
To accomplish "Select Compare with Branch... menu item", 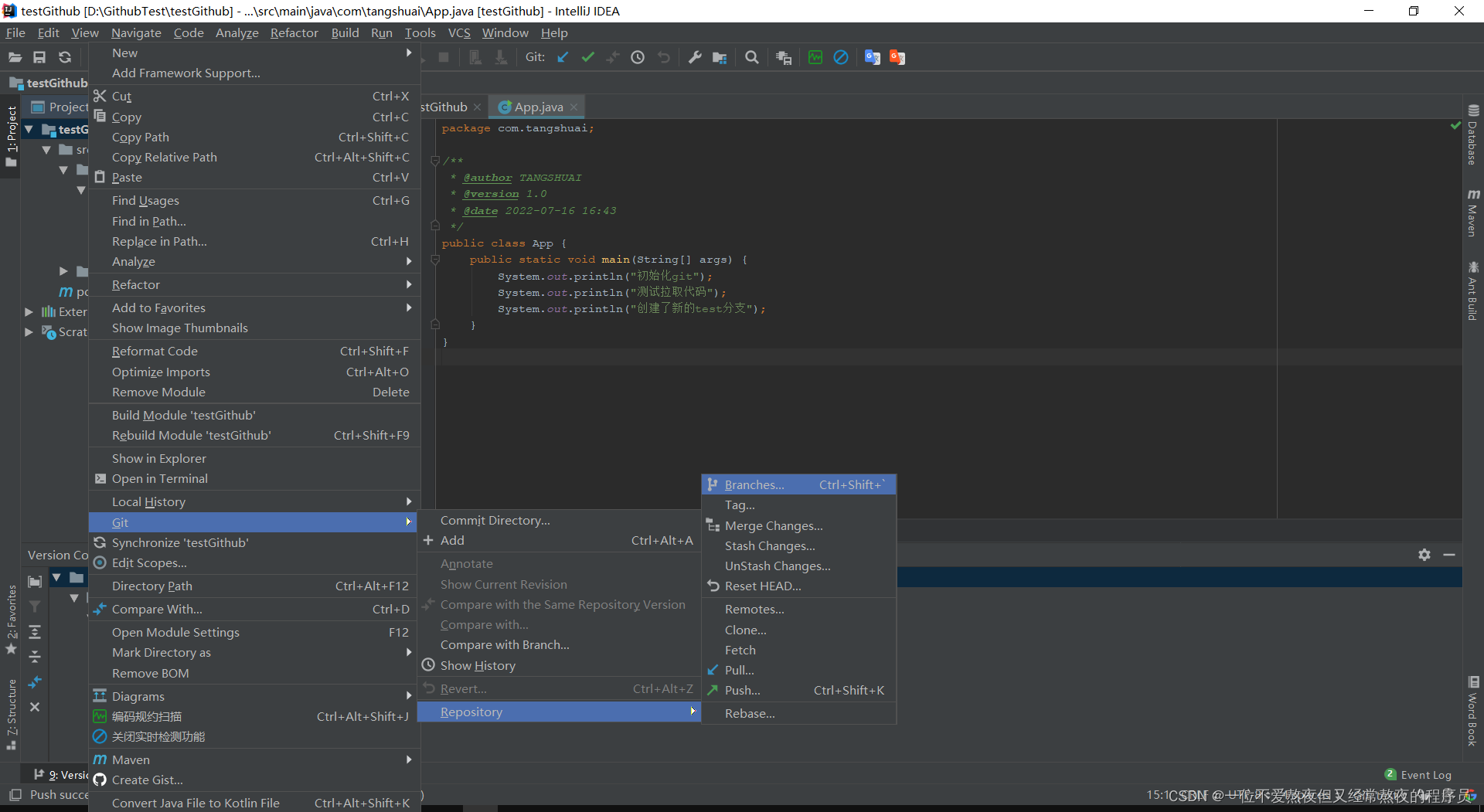I will [x=559, y=645].
